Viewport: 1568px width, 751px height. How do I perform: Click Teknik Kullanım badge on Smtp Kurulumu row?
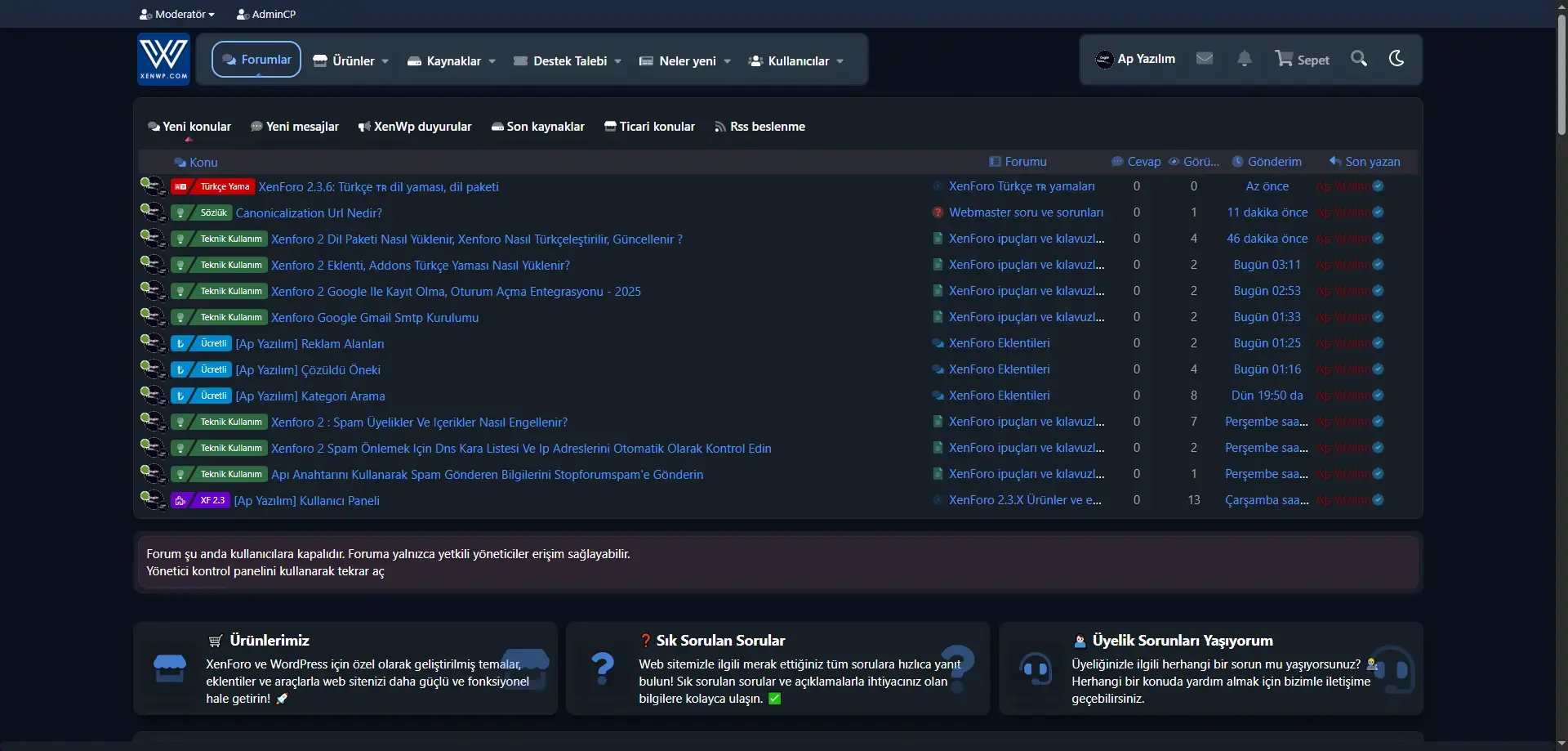click(219, 318)
